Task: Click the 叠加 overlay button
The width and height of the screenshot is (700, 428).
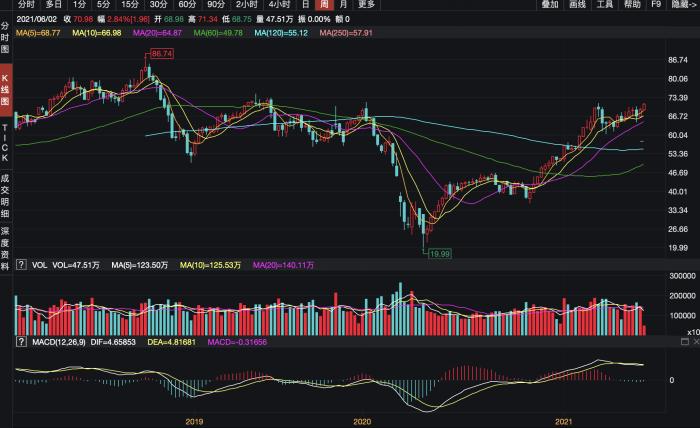Action: coord(549,5)
